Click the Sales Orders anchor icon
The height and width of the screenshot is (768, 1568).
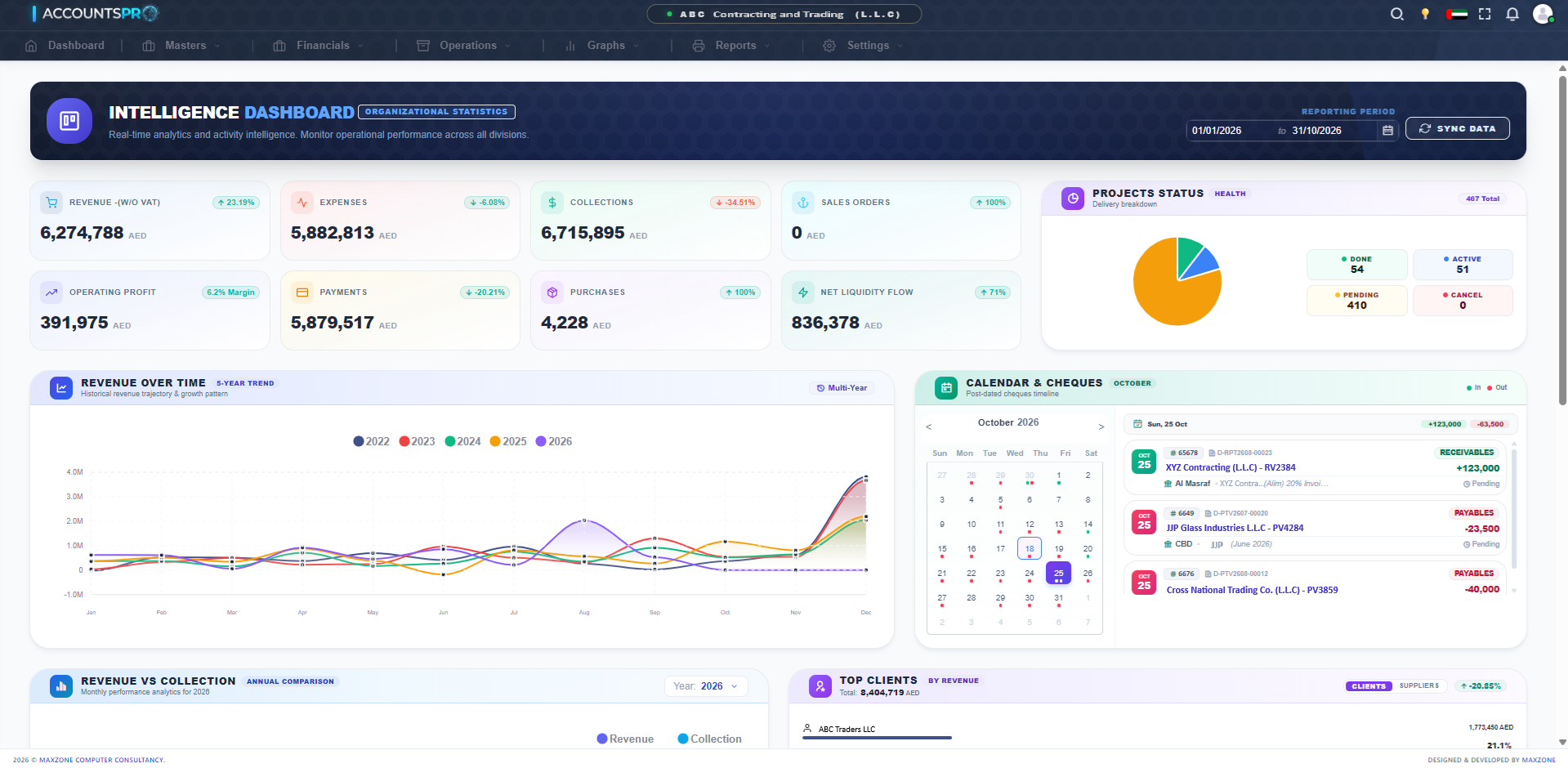click(803, 203)
